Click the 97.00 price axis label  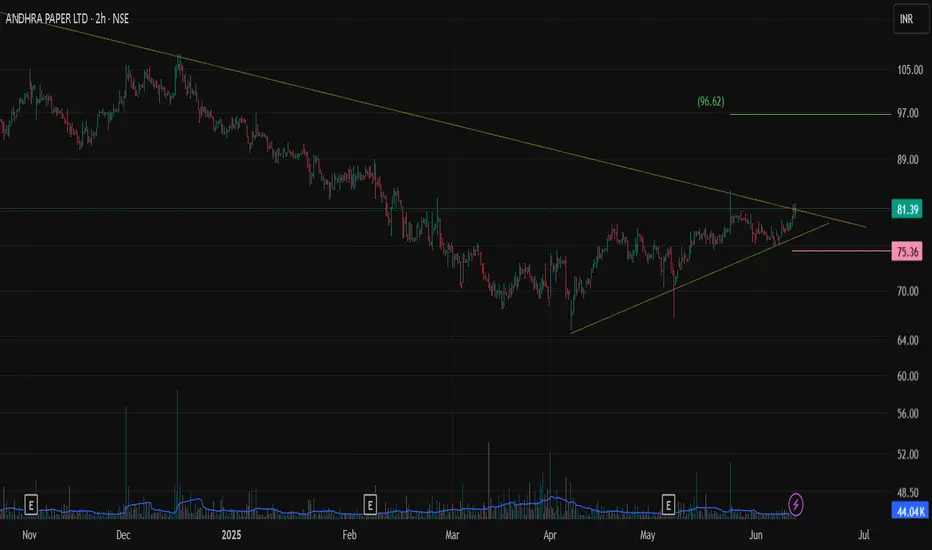[908, 113]
